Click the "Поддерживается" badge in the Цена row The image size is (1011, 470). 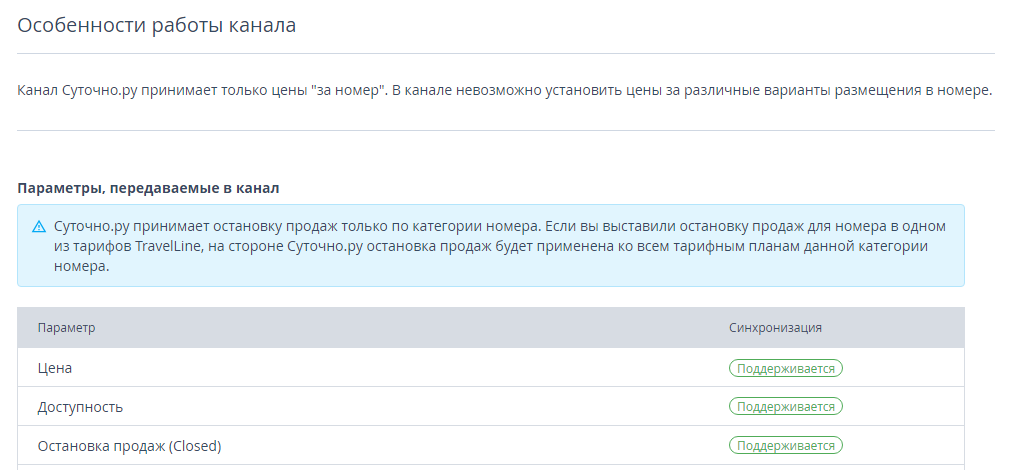[786, 368]
